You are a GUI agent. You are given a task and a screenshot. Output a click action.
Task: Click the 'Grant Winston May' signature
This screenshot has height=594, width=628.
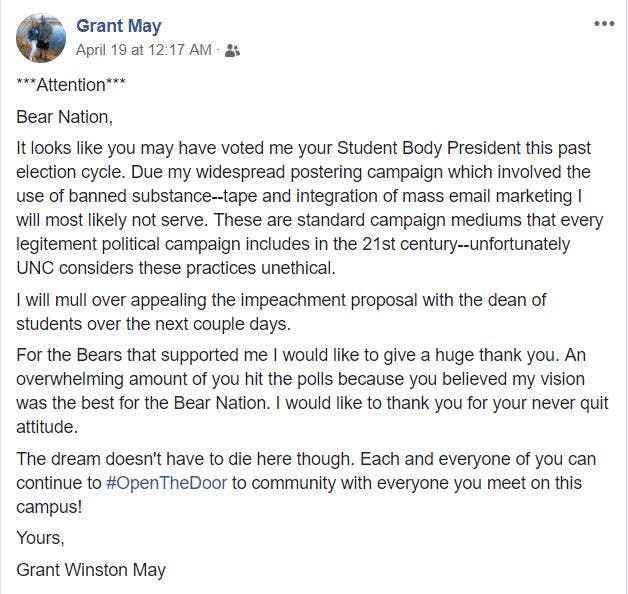pos(91,570)
